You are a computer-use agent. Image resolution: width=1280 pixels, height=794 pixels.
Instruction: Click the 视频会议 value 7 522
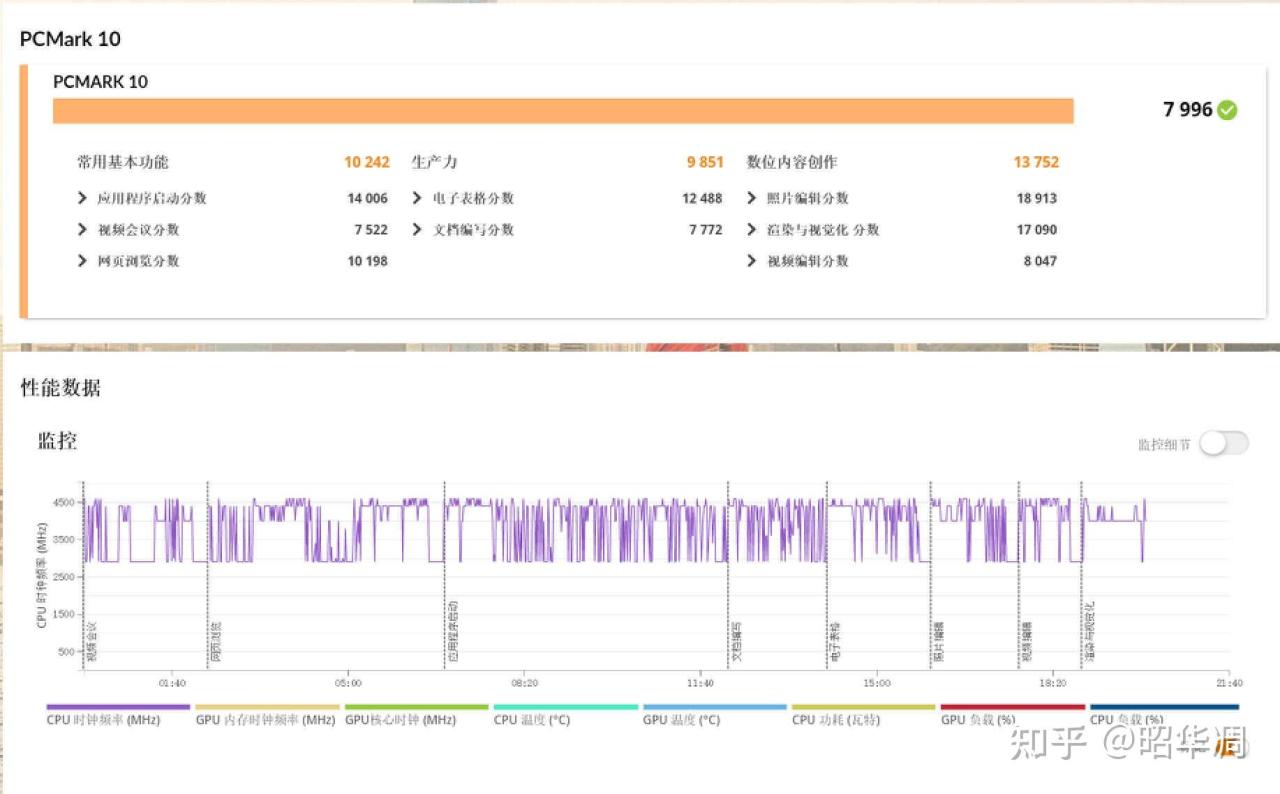click(371, 230)
